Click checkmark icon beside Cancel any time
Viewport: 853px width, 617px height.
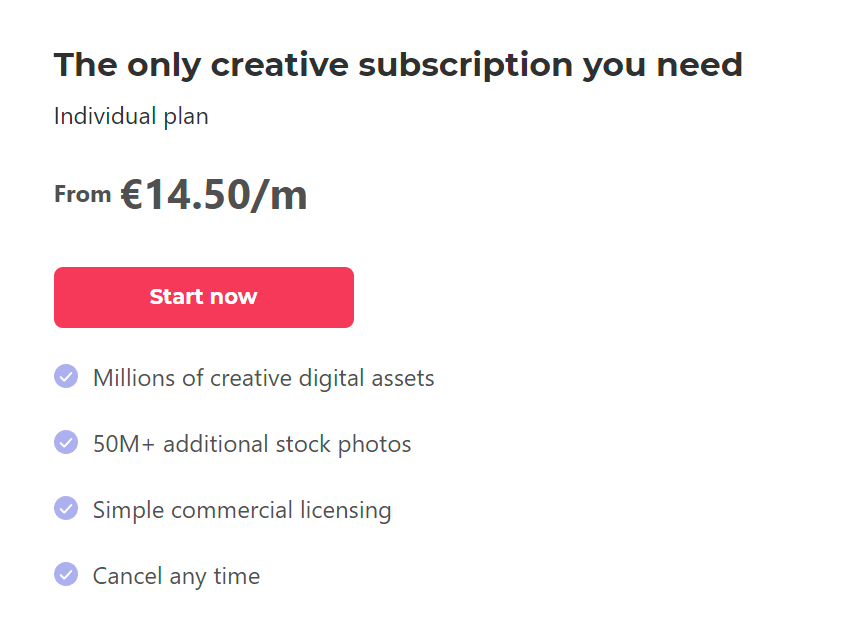(x=66, y=574)
